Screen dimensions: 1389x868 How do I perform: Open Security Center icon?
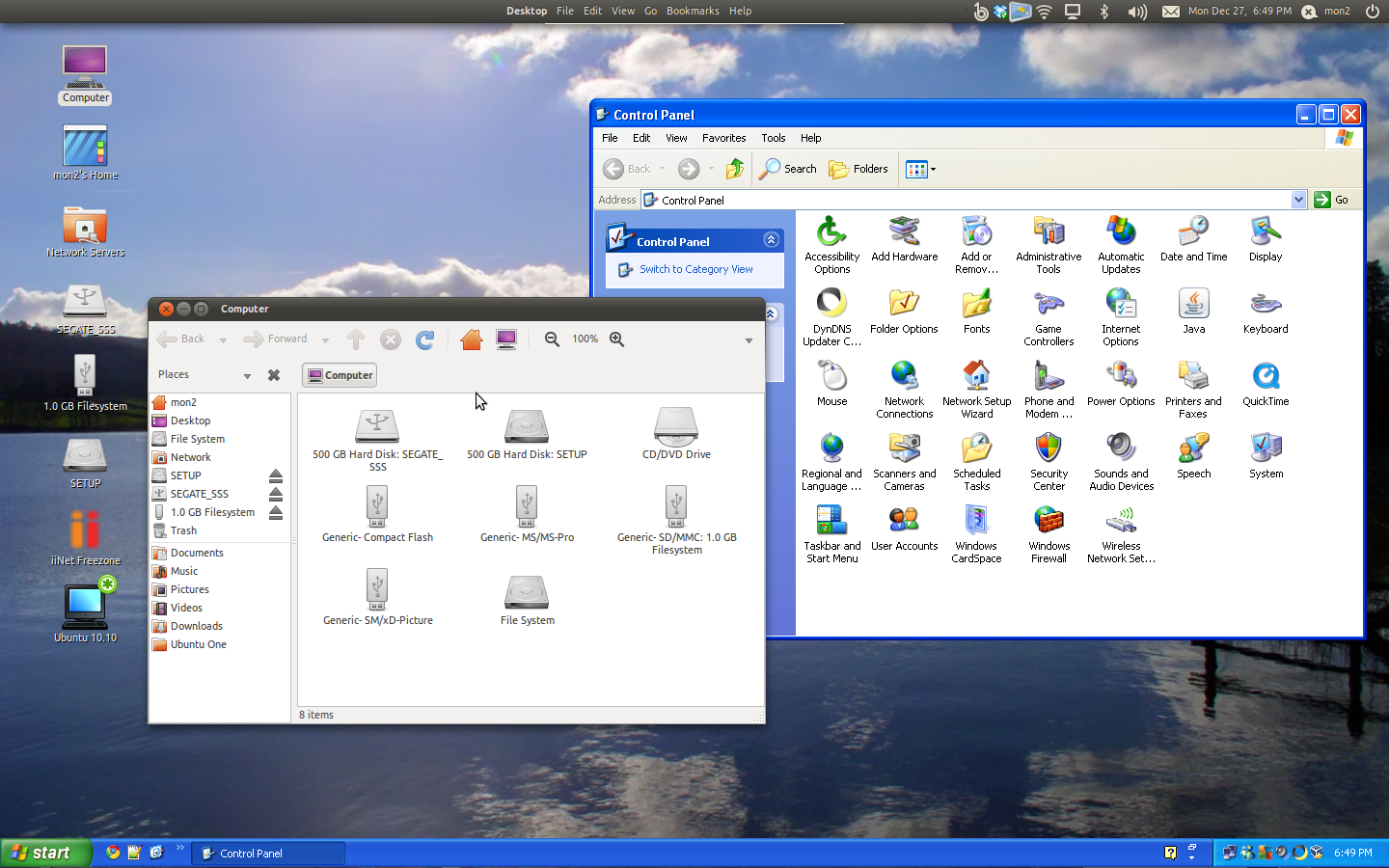click(1049, 462)
